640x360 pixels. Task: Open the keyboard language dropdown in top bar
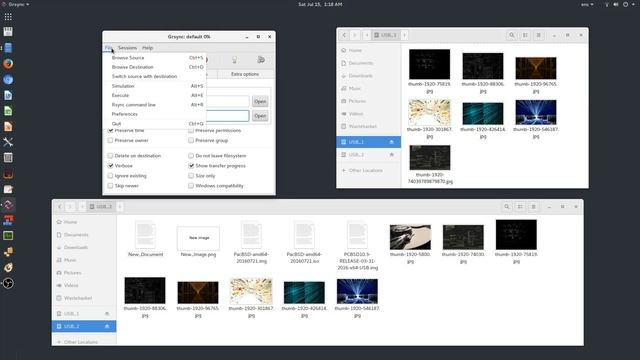tap(587, 4)
